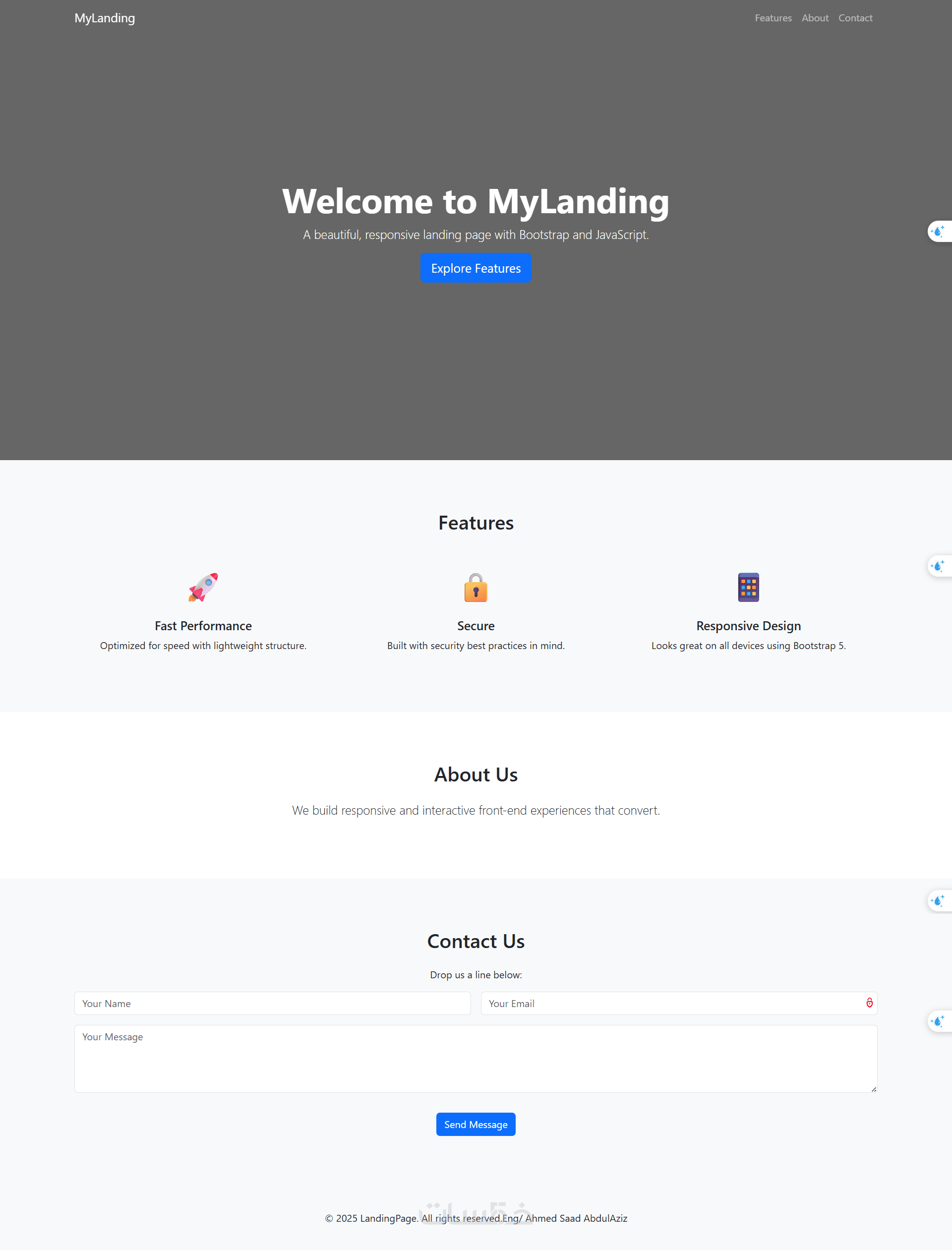Screen dimensions: 952x1250
Task: Open the Contact navigation link
Action: [x=855, y=18]
